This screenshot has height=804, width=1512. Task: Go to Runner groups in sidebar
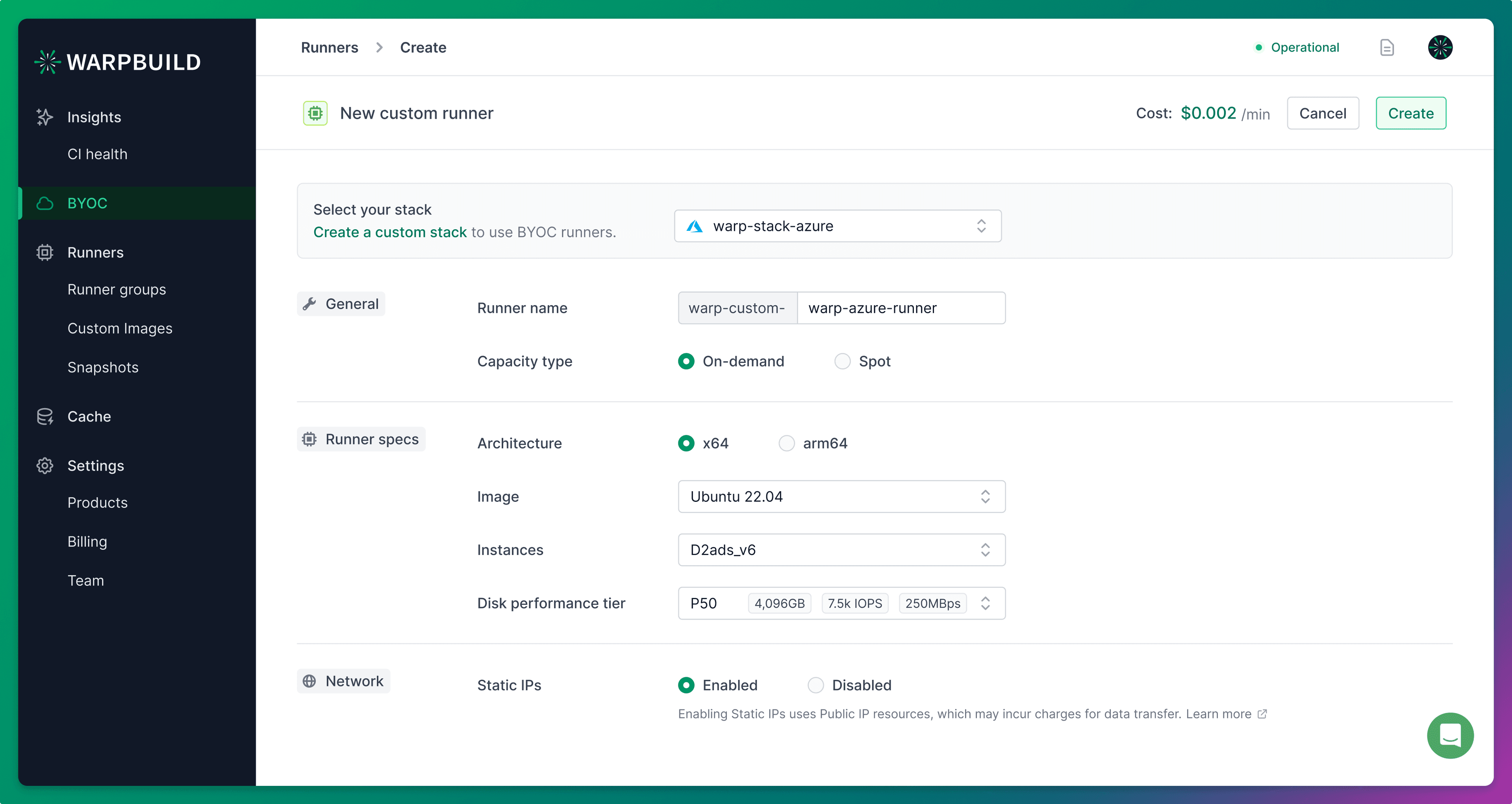click(117, 290)
